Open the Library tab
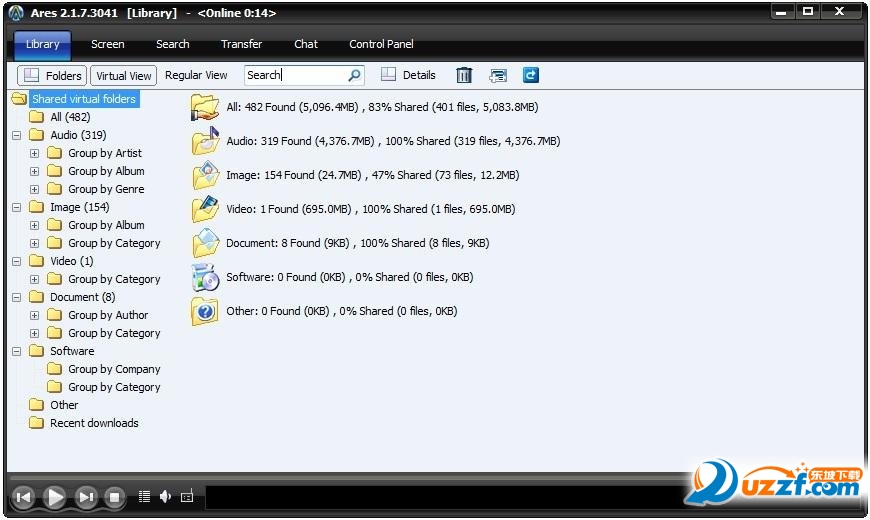Screen dimensions: 870x520 click(x=42, y=44)
